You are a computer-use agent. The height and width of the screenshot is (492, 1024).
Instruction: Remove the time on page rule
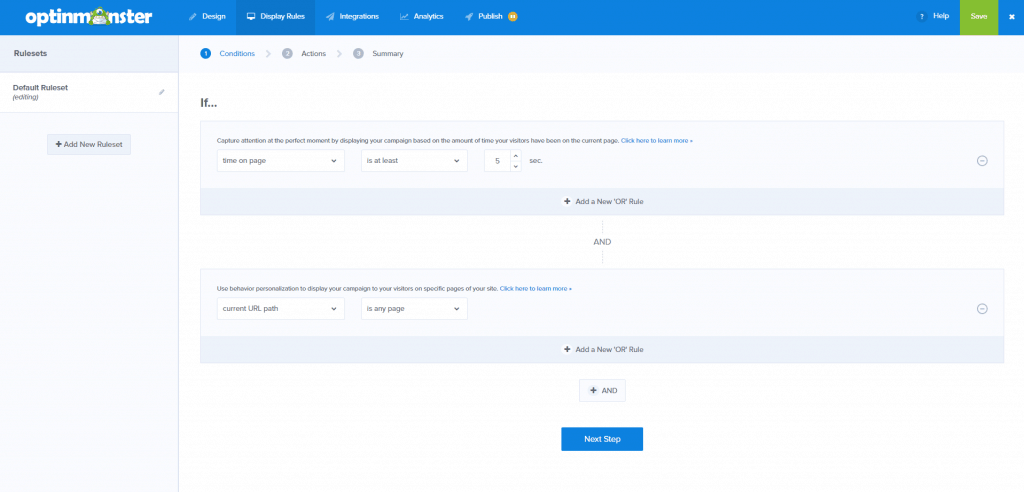pyautogui.click(x=981, y=161)
